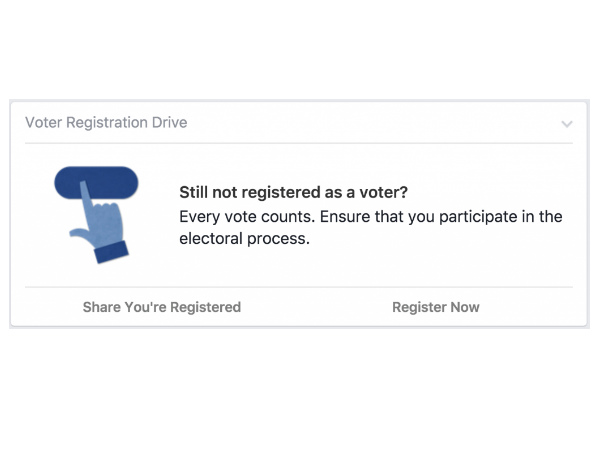Click the word 'Registered' in share action
The width and height of the screenshot is (600, 450).
point(206,307)
